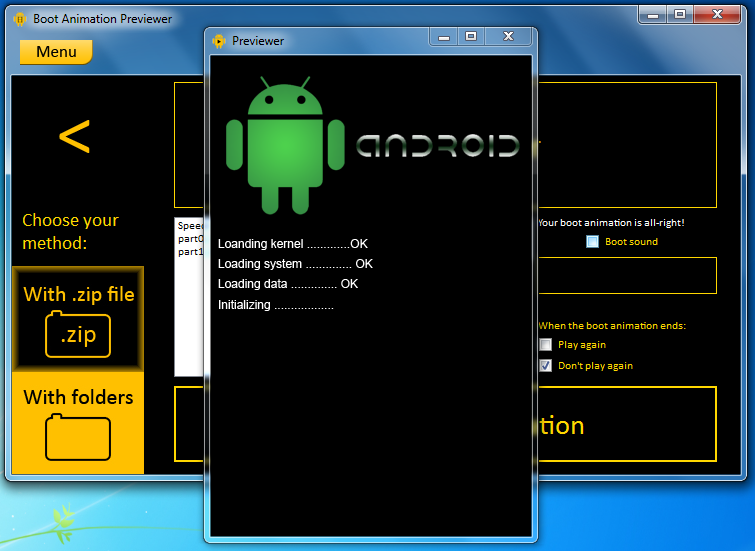Screen dimensions: 755x551
Task: Click 'Your boot animation is all-right!' message
Action: 612,223
